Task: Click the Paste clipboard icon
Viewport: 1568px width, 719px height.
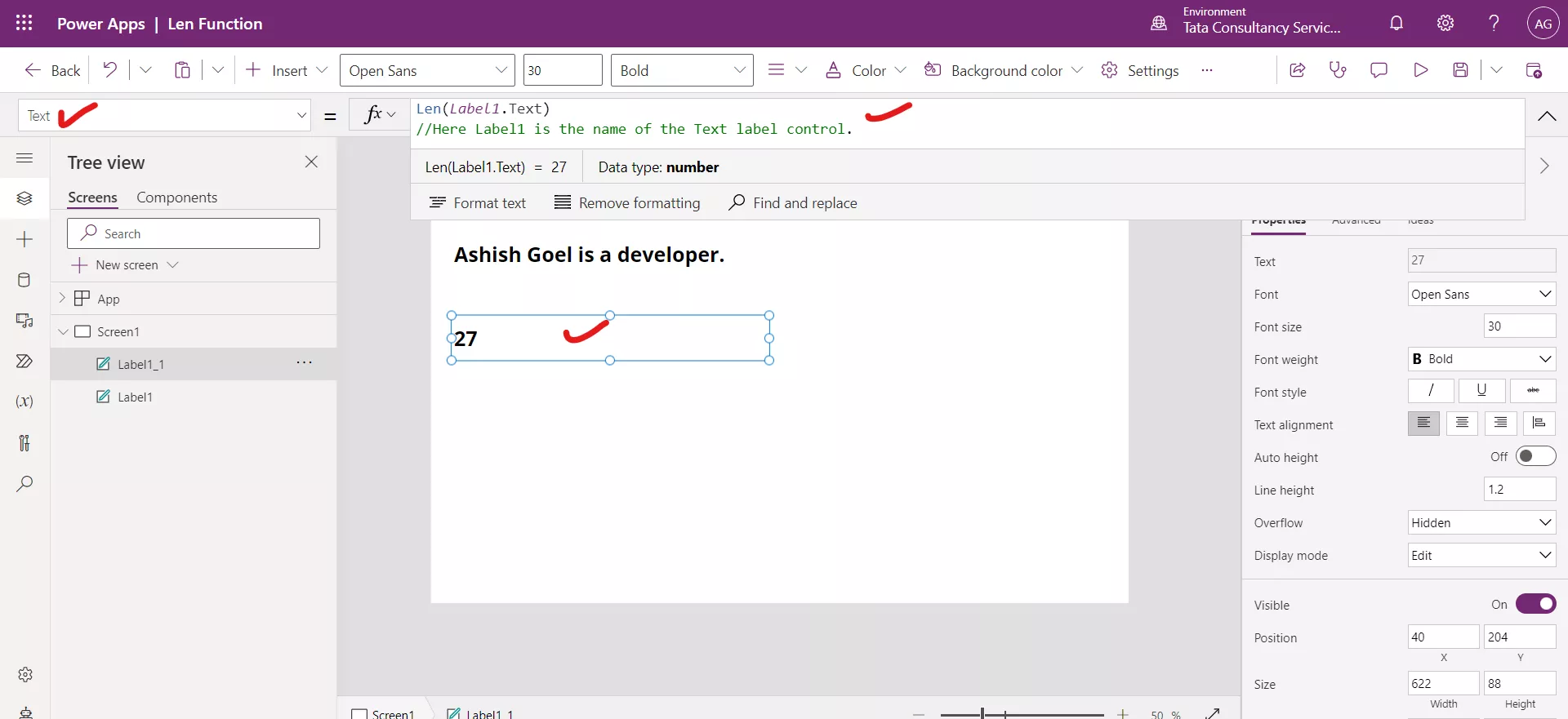Action: (x=182, y=70)
